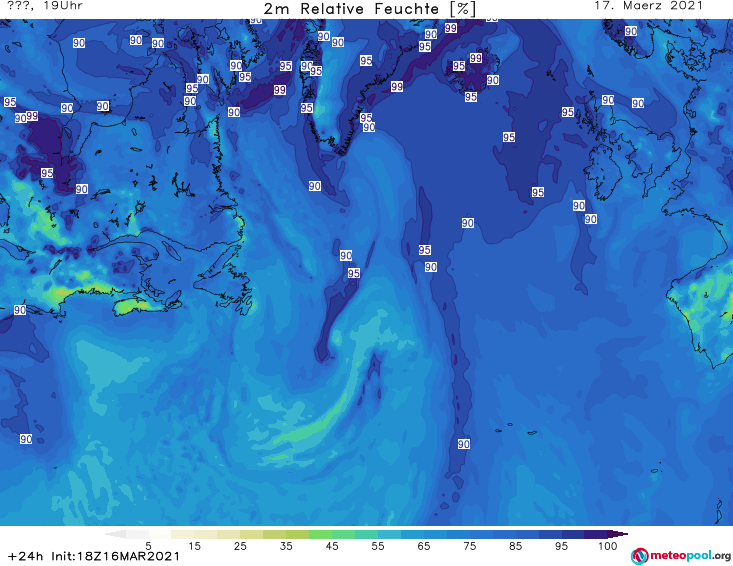
Task: Click the meteopool.org logo
Action: pos(681,556)
